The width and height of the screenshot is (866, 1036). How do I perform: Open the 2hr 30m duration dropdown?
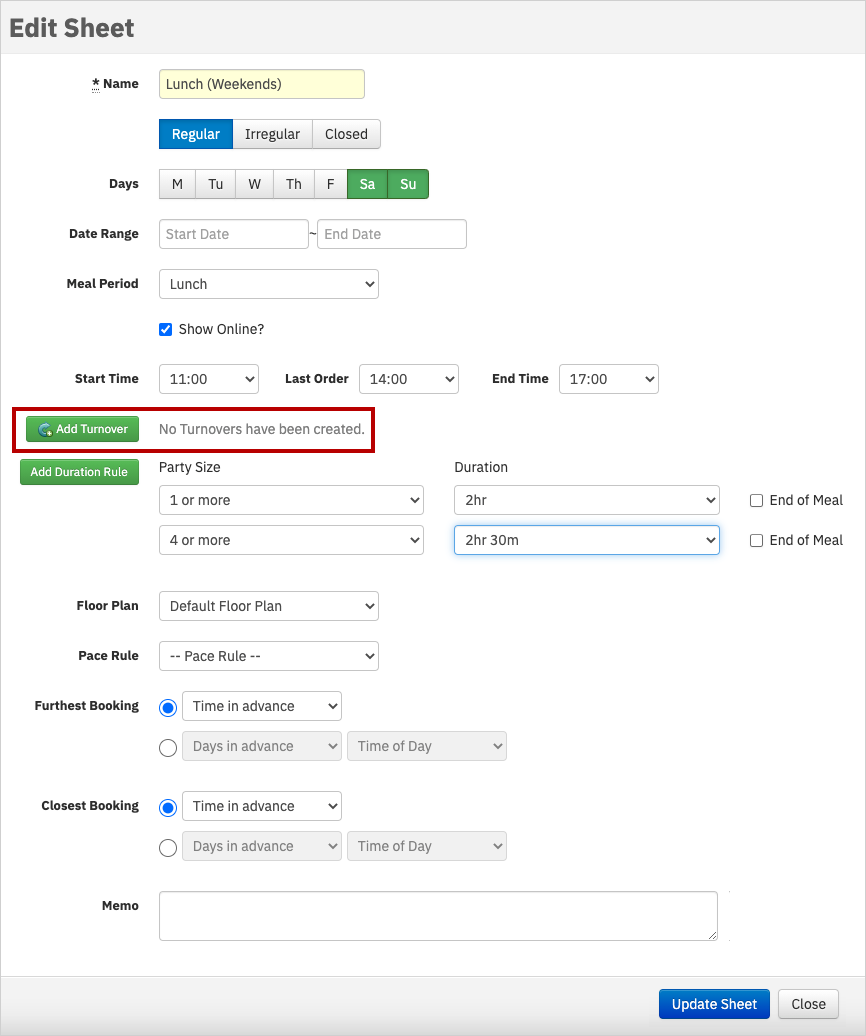pos(587,540)
